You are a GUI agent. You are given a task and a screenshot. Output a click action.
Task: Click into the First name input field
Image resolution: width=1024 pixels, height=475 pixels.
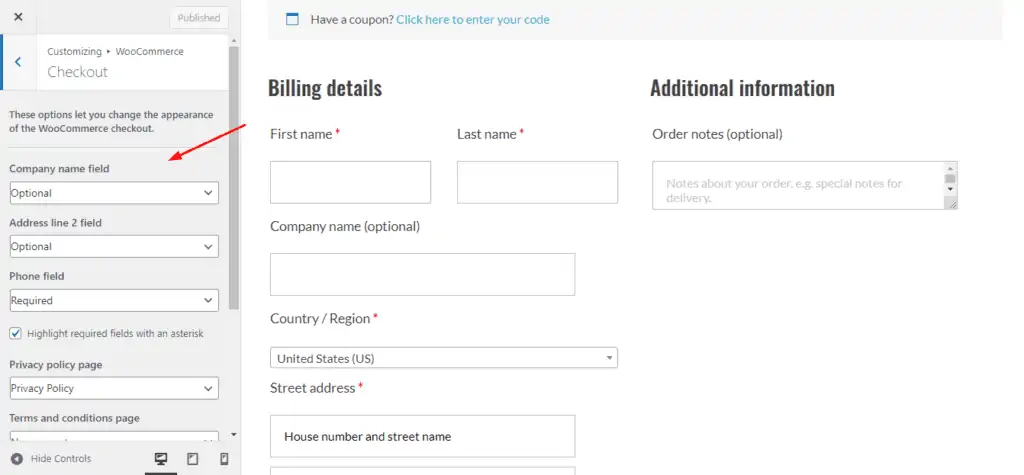(350, 182)
